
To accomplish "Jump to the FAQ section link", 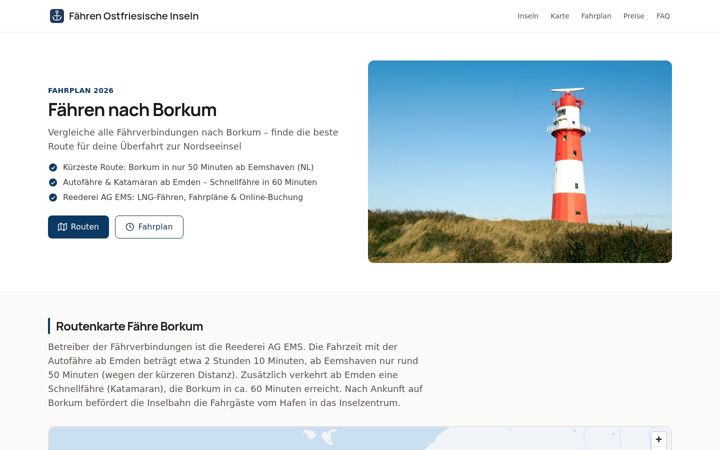I will click(663, 16).
